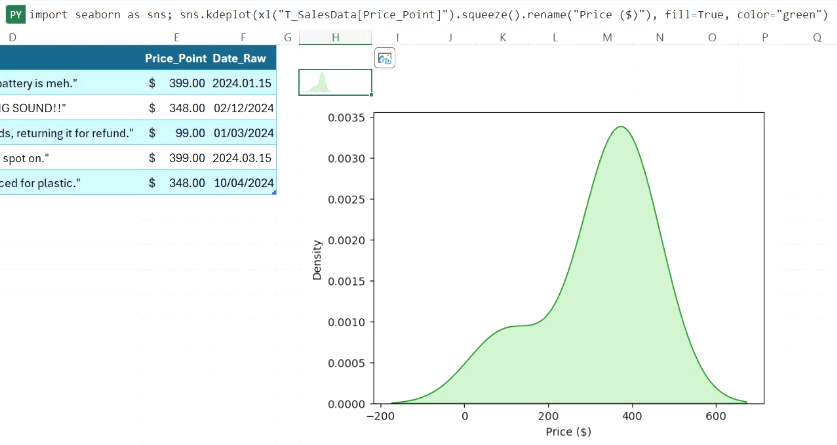The width and height of the screenshot is (837, 445).
Task: Click the cell ending for plastic.
Action: (72, 183)
